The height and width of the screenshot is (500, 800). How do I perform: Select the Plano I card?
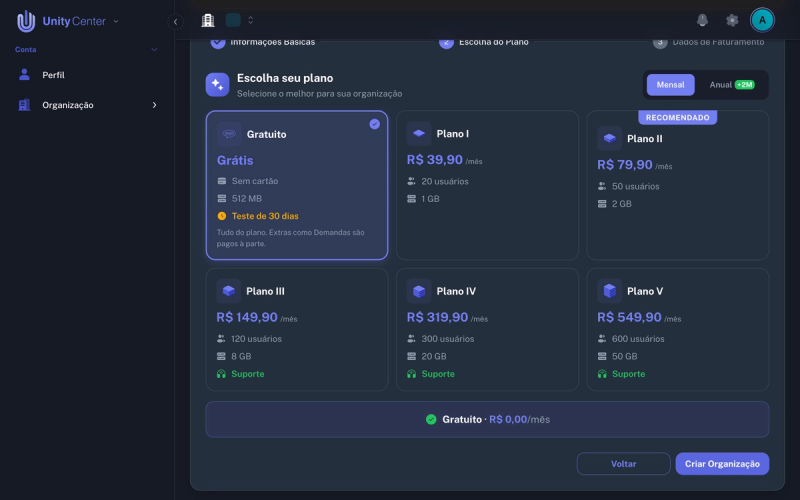click(487, 185)
